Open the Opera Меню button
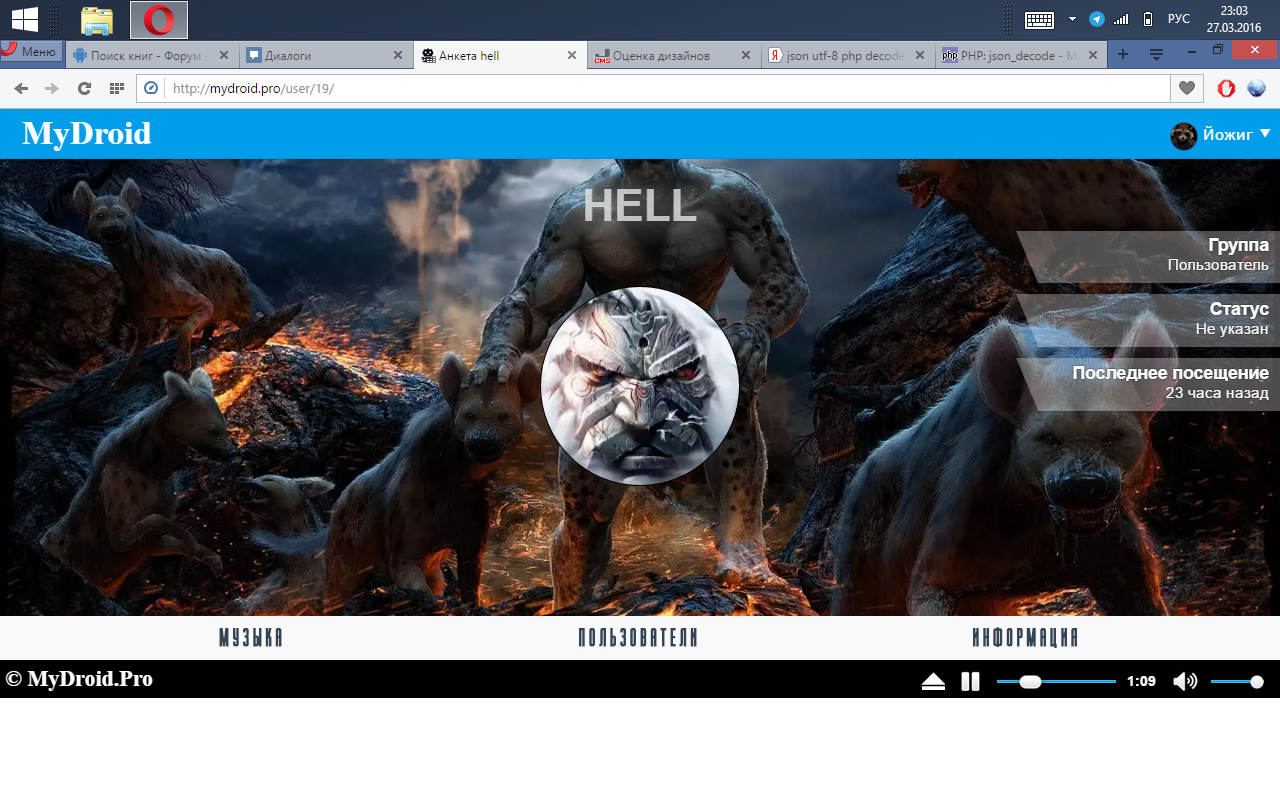 [30, 52]
